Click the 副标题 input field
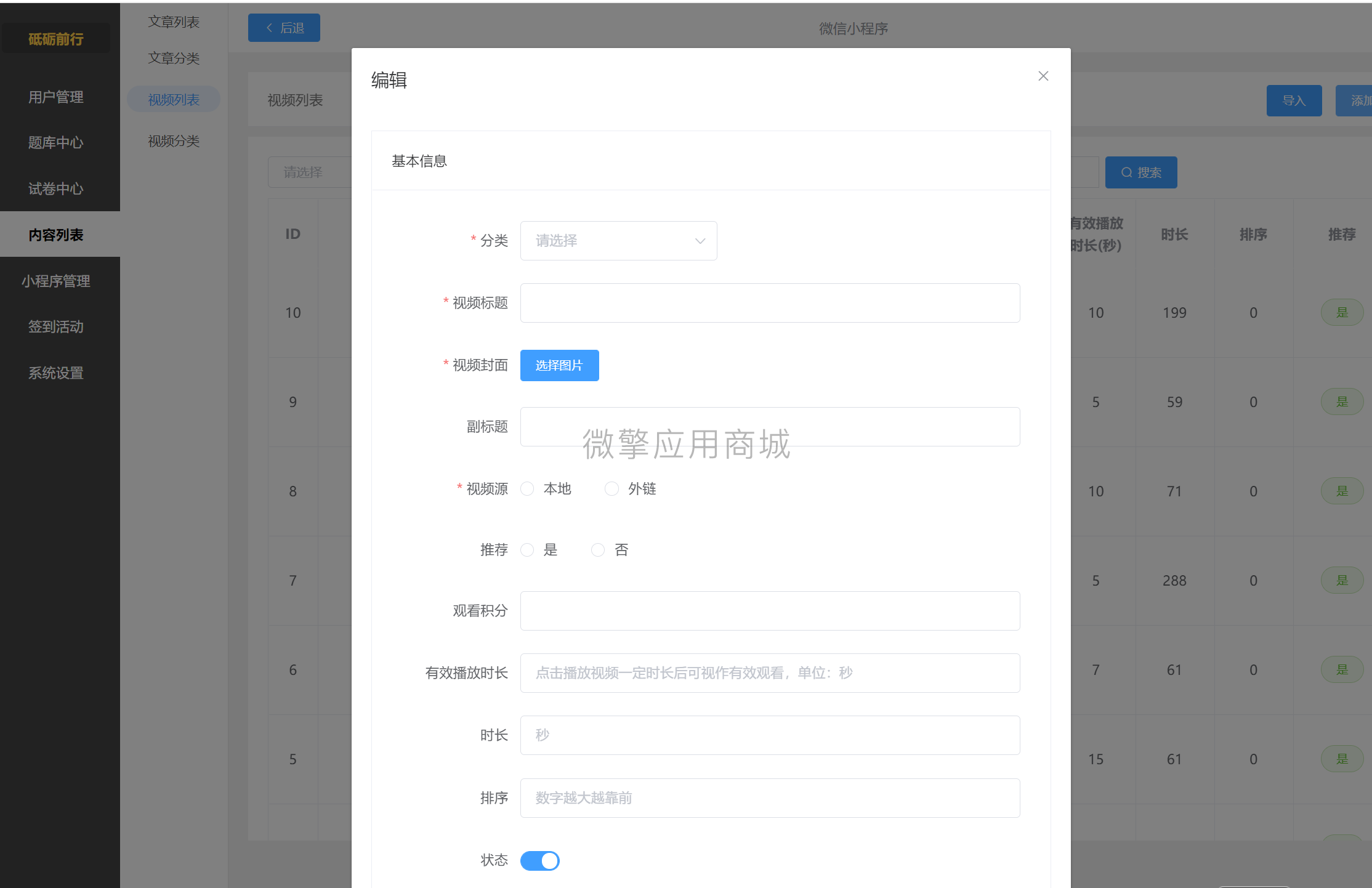 pos(770,427)
